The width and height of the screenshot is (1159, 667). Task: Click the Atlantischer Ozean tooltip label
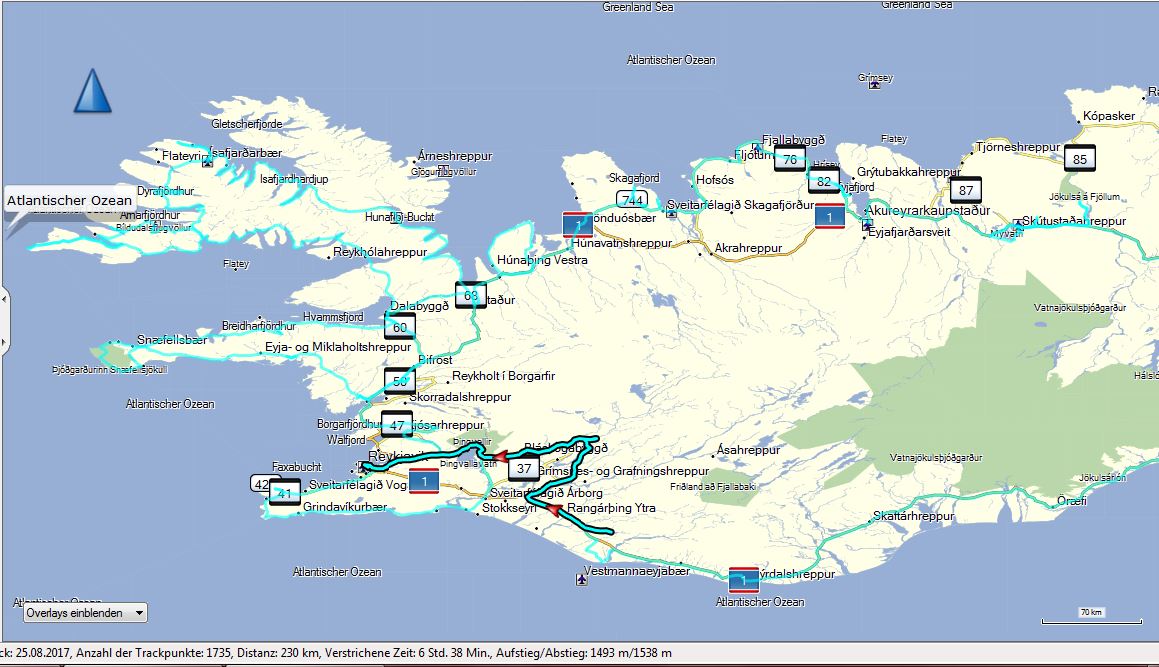point(69,201)
